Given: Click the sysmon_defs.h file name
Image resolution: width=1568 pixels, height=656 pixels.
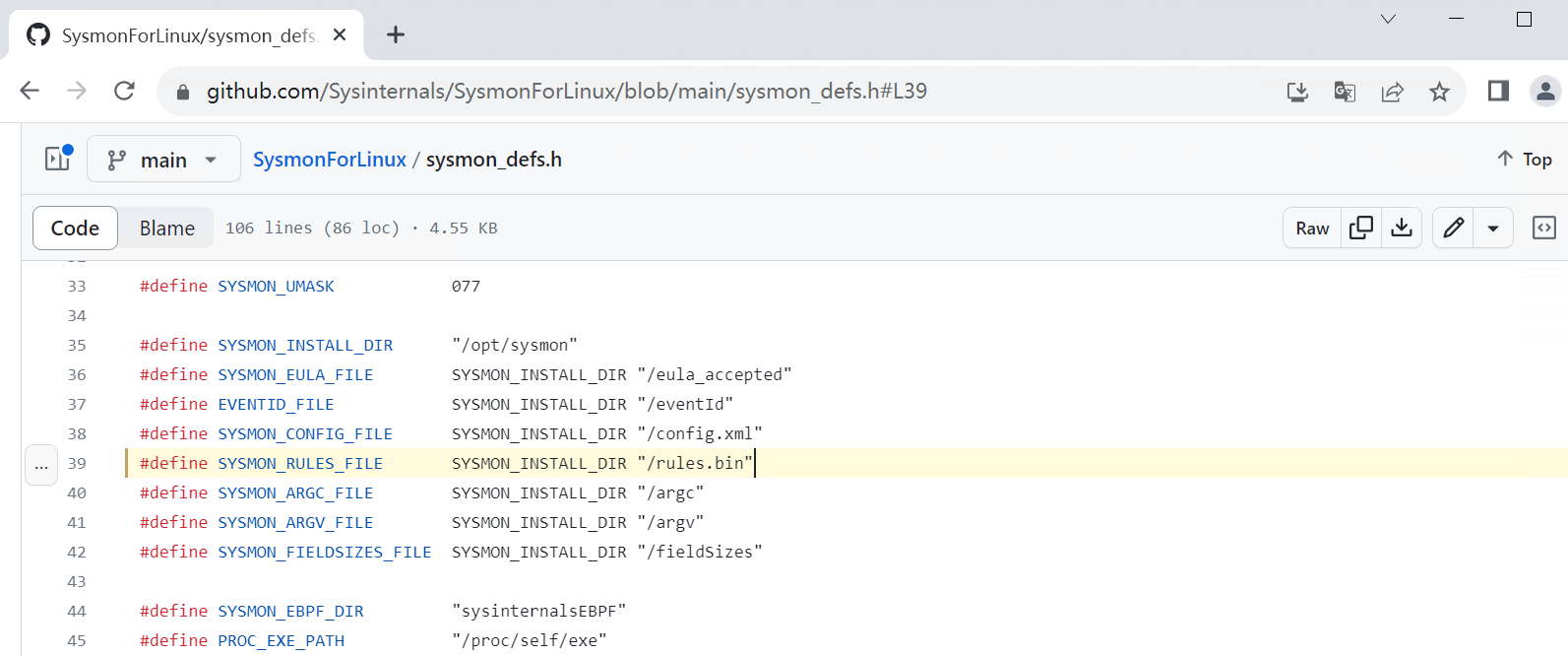Looking at the screenshot, I should [x=494, y=160].
